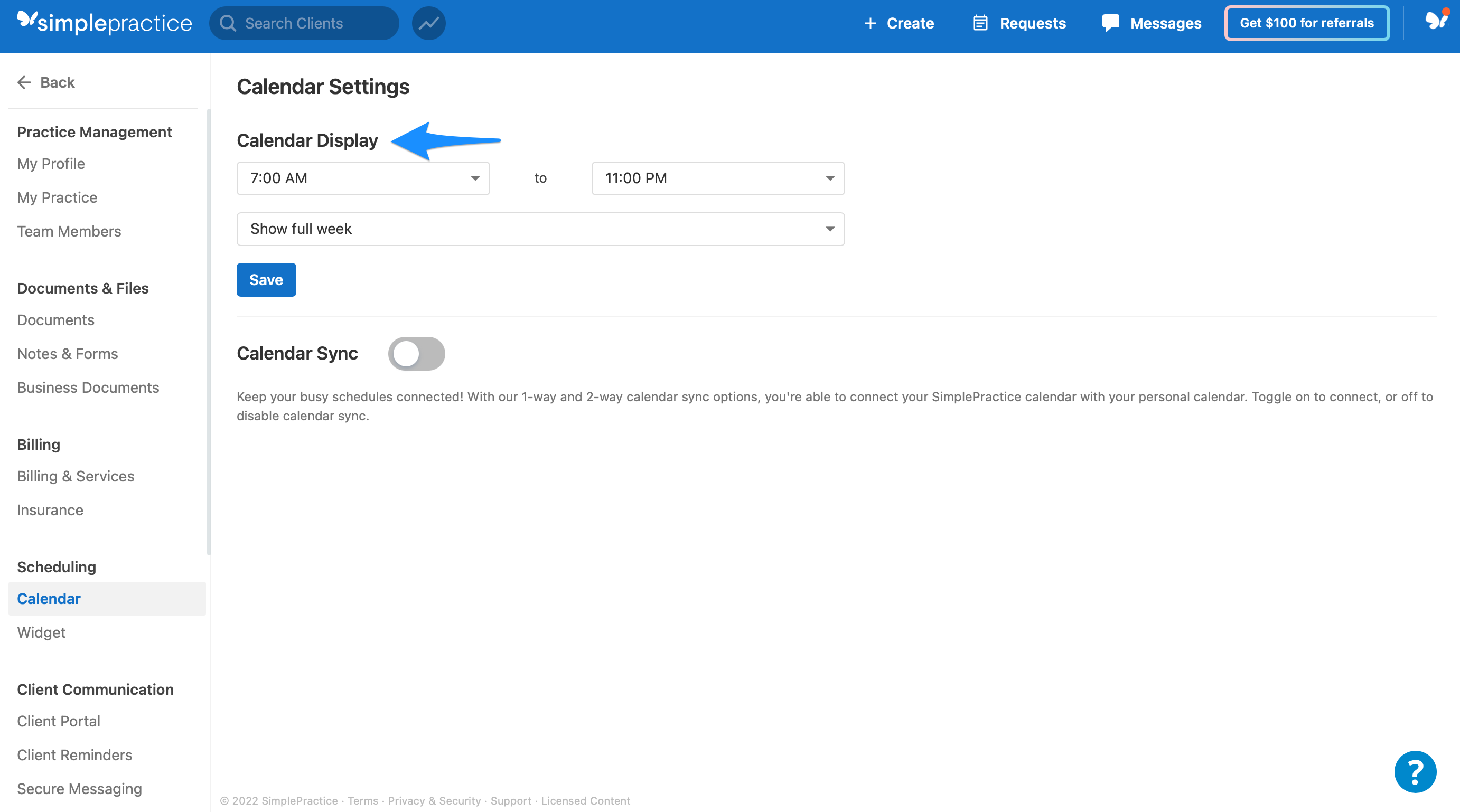Image resolution: width=1460 pixels, height=812 pixels.
Task: Click Get $100 for referrals button
Action: (1307, 23)
